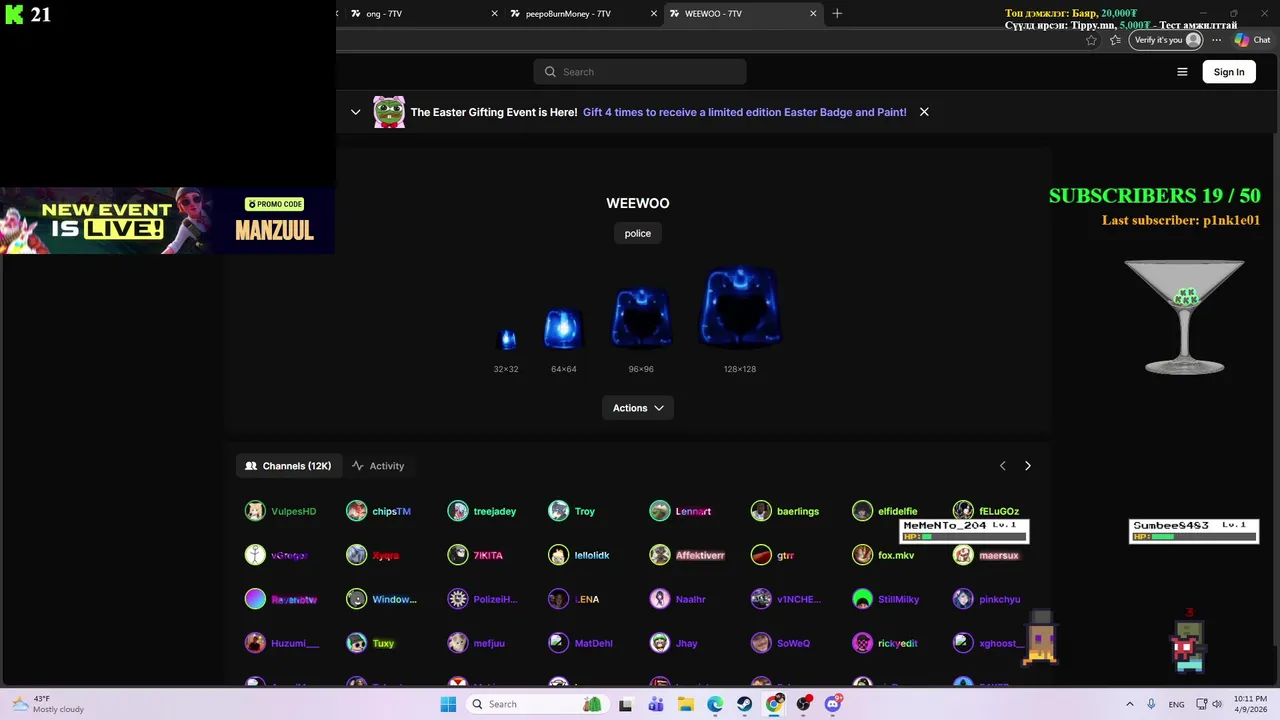Open baerlings channel
The width and height of the screenshot is (1280, 720).
click(785, 511)
